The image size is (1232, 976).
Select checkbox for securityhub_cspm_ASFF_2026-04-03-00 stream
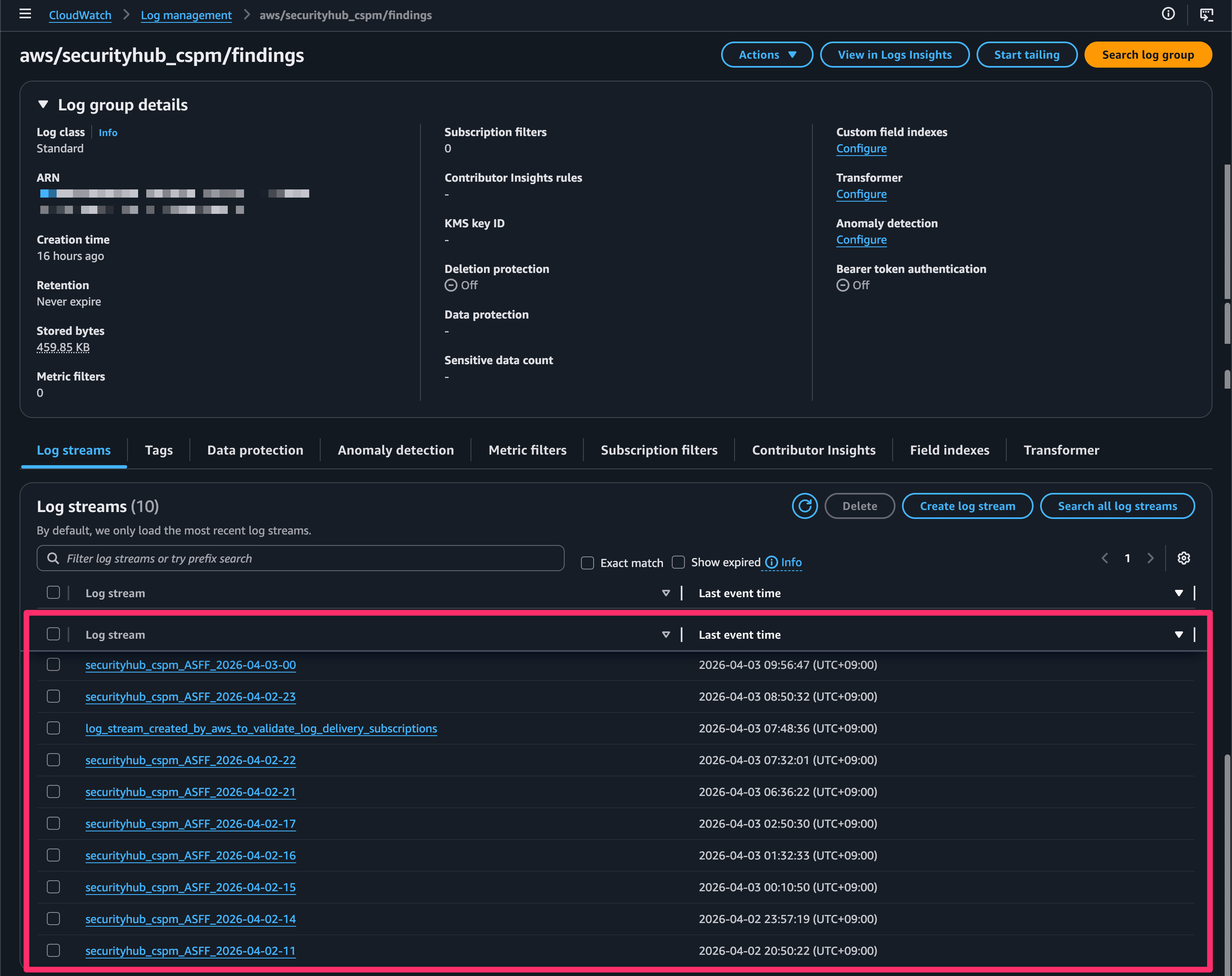click(53, 664)
